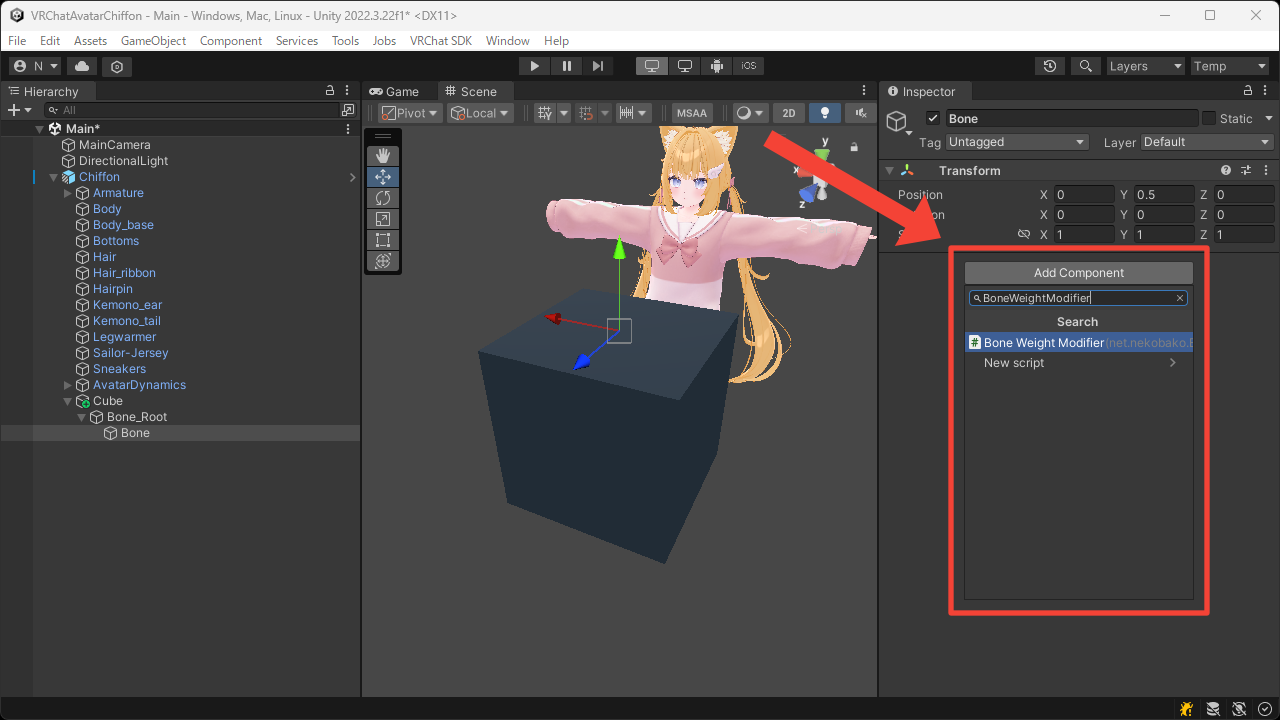Open Transform presets icon

click(1246, 171)
